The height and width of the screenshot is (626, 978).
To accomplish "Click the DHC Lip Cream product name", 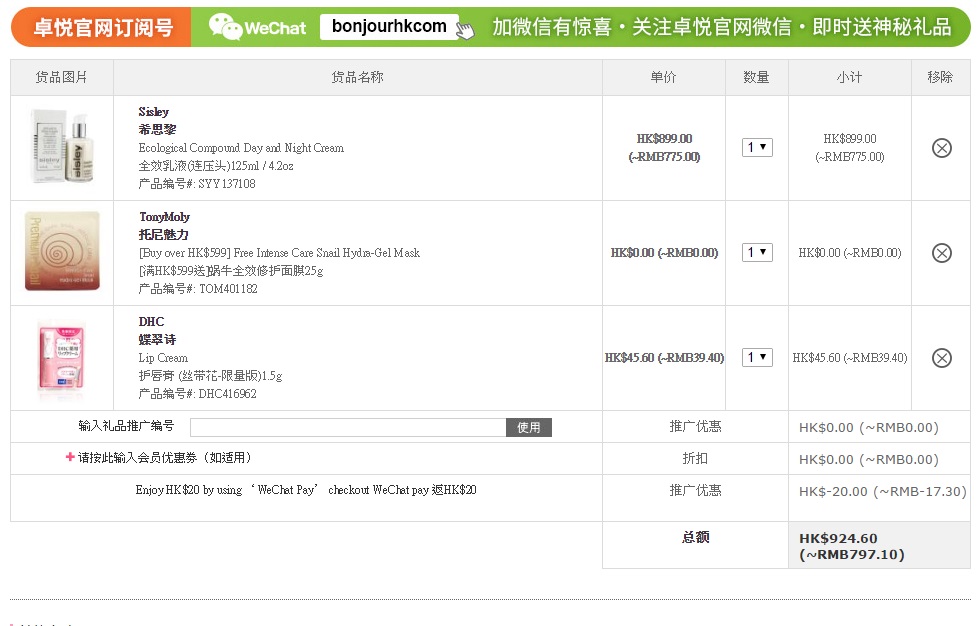I will pos(163,358).
